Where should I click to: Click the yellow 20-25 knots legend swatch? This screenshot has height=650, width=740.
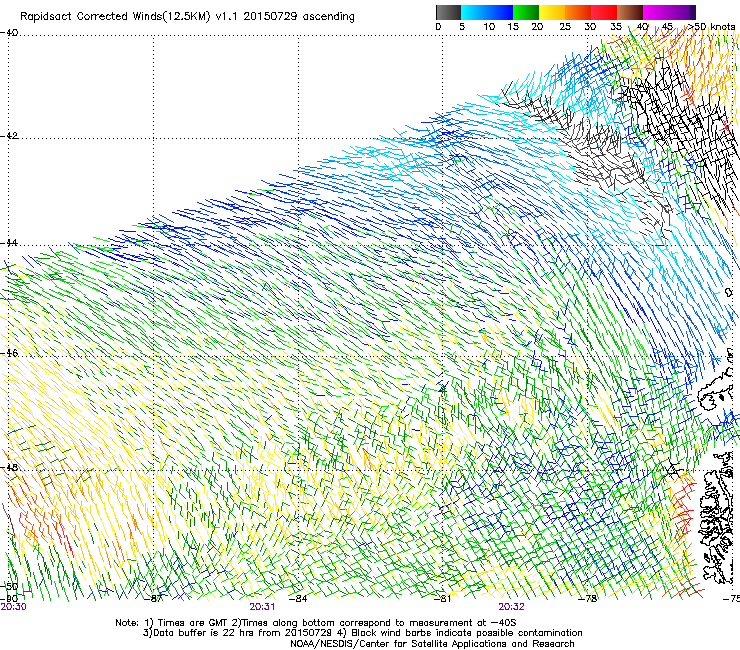[x=552, y=12]
